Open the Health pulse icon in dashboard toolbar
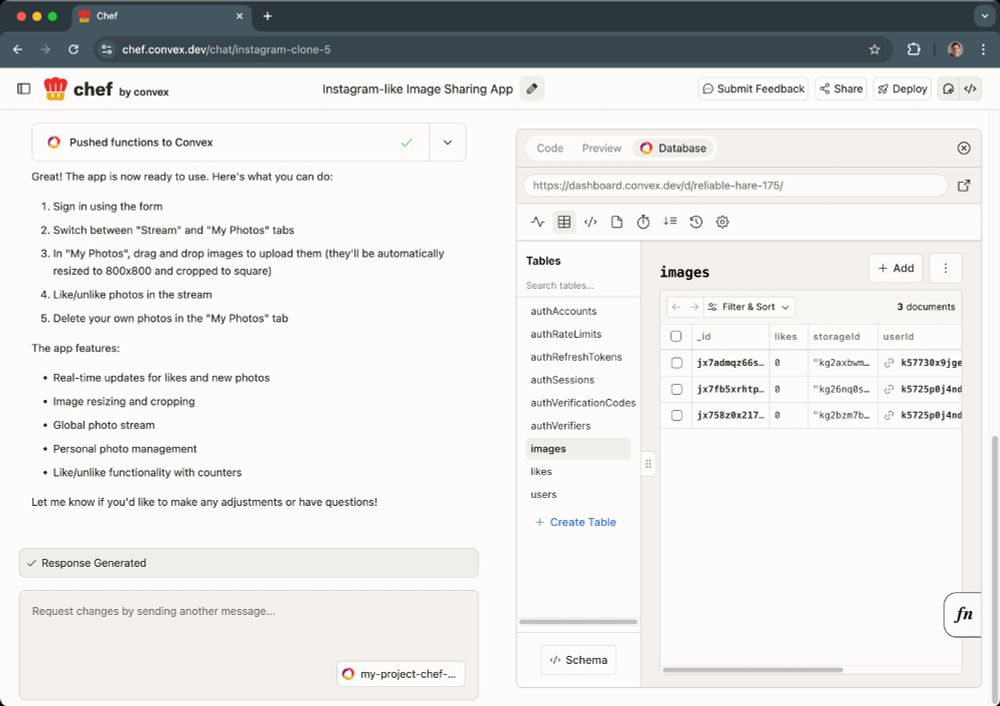The image size is (1000, 706). pyautogui.click(x=538, y=222)
